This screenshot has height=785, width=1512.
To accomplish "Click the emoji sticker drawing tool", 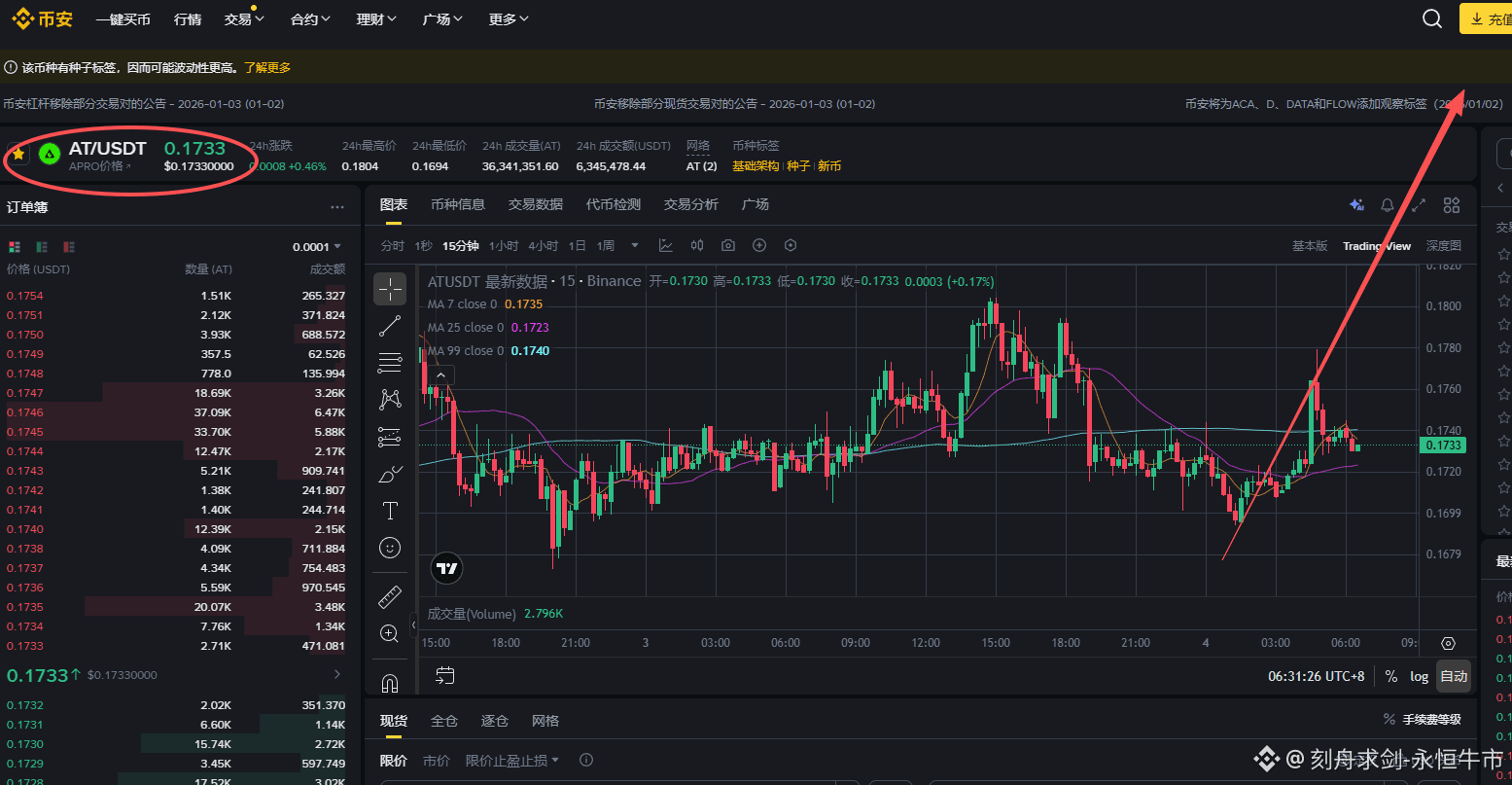I will (x=390, y=548).
